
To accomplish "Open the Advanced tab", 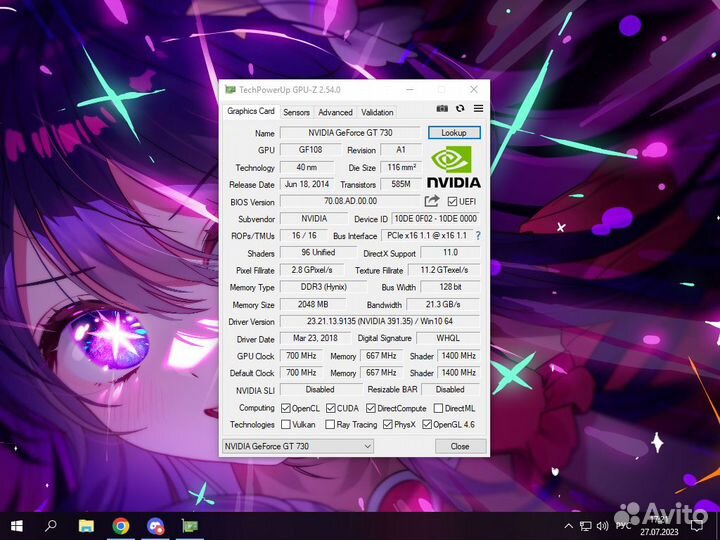I will (335, 112).
